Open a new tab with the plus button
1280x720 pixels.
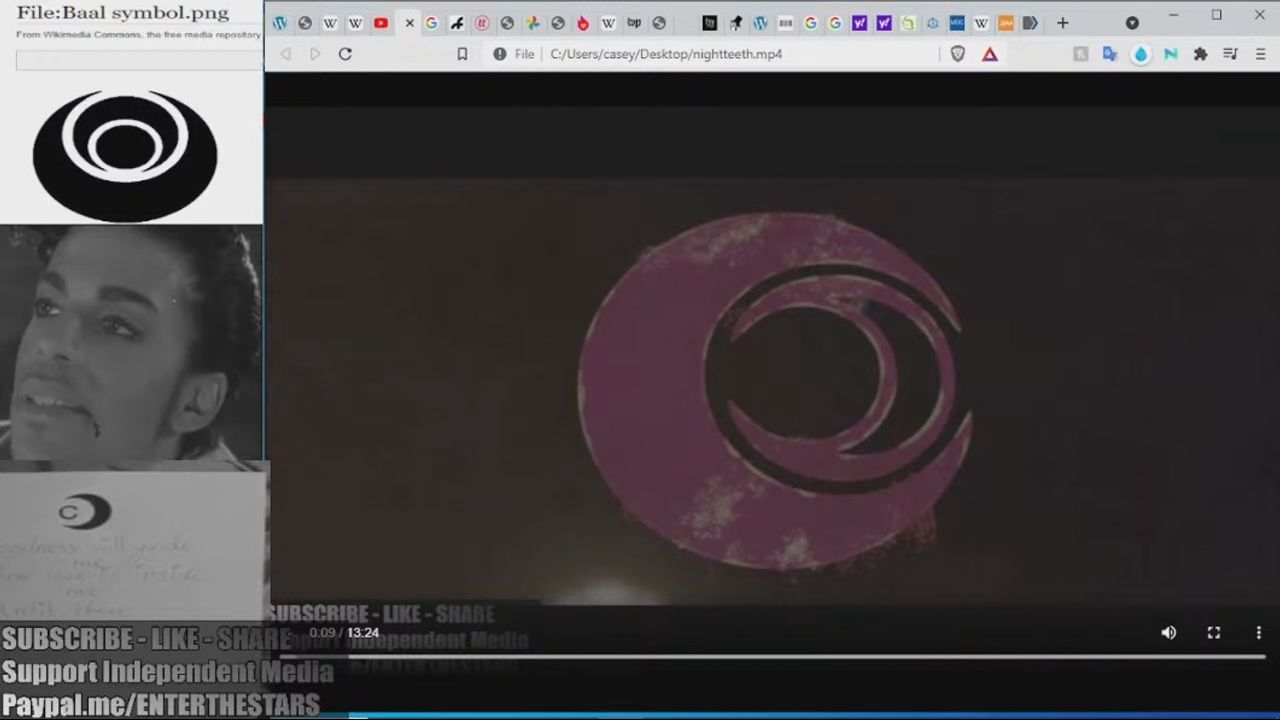click(1062, 23)
